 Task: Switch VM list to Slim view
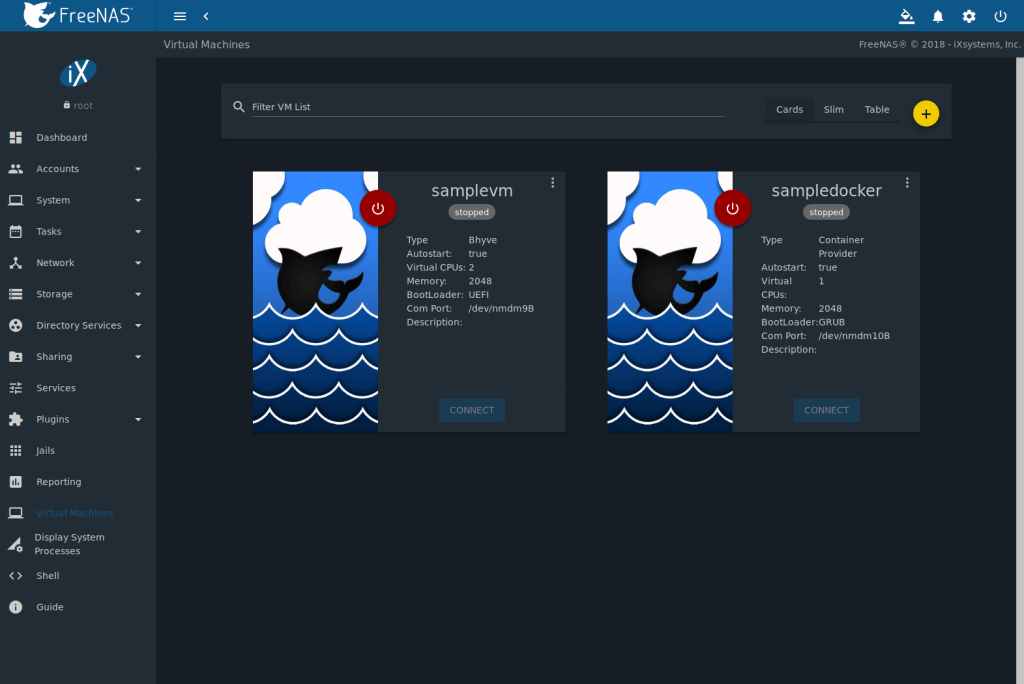click(833, 110)
